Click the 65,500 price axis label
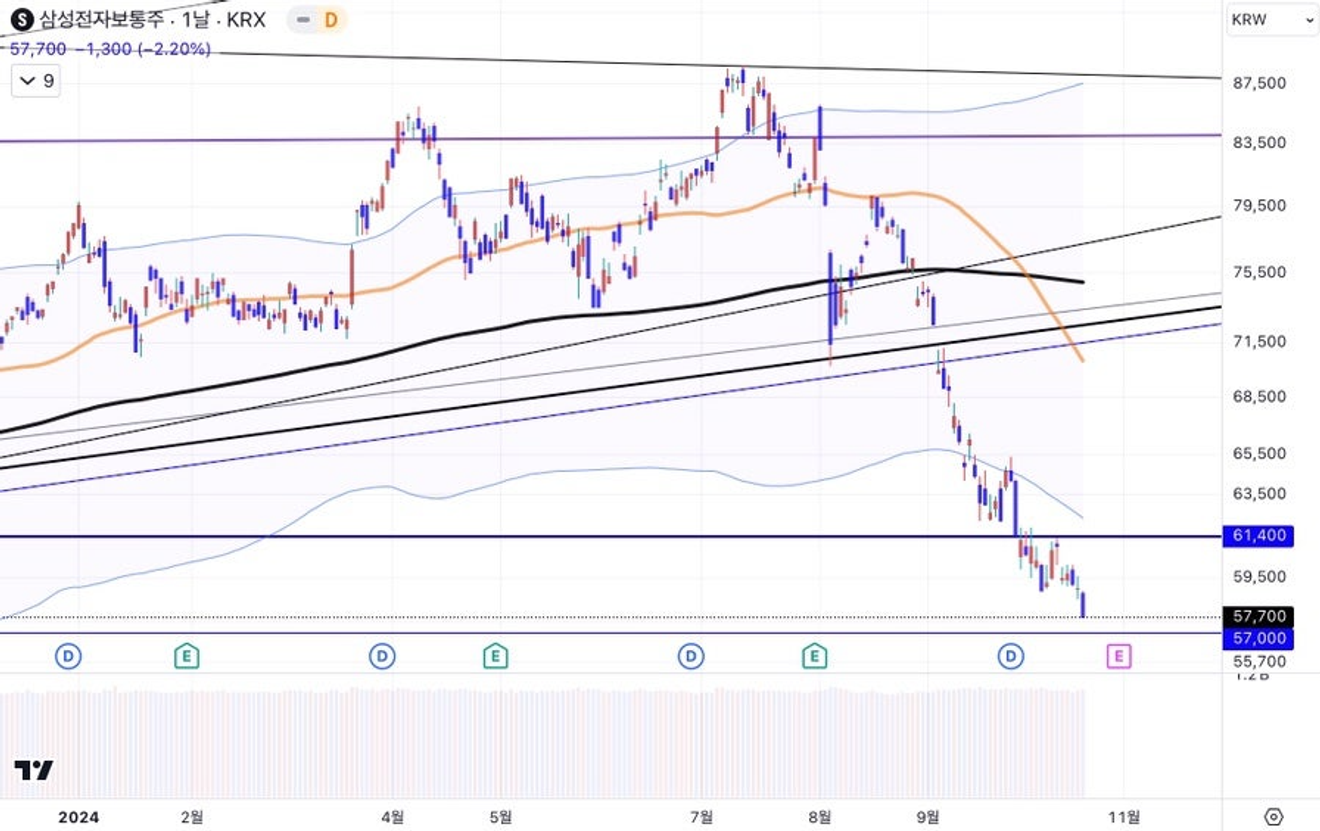Viewport: 1320px width, 831px height. [x=1260, y=453]
